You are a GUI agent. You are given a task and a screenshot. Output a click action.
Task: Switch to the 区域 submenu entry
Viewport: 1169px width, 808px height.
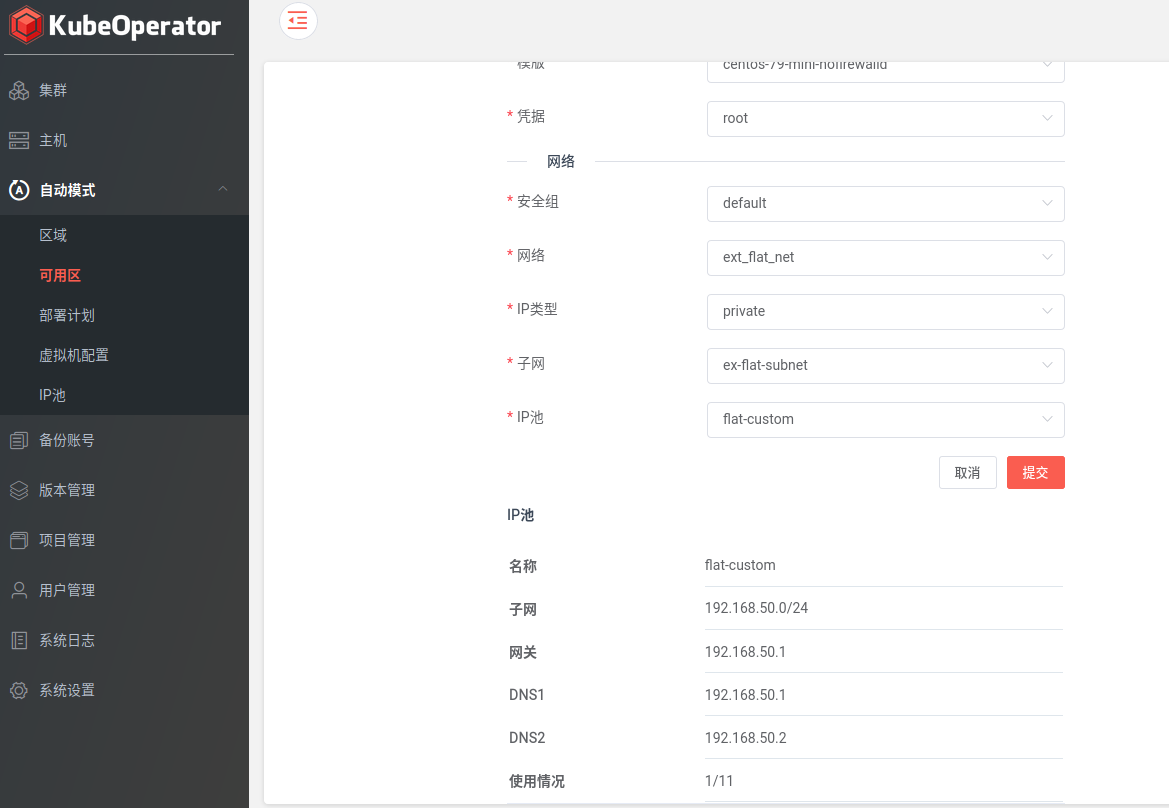pos(53,235)
